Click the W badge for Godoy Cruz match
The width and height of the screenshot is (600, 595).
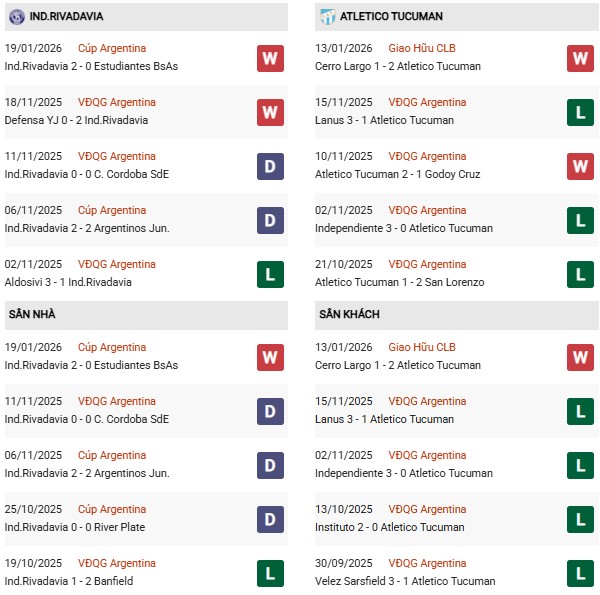coord(581,166)
